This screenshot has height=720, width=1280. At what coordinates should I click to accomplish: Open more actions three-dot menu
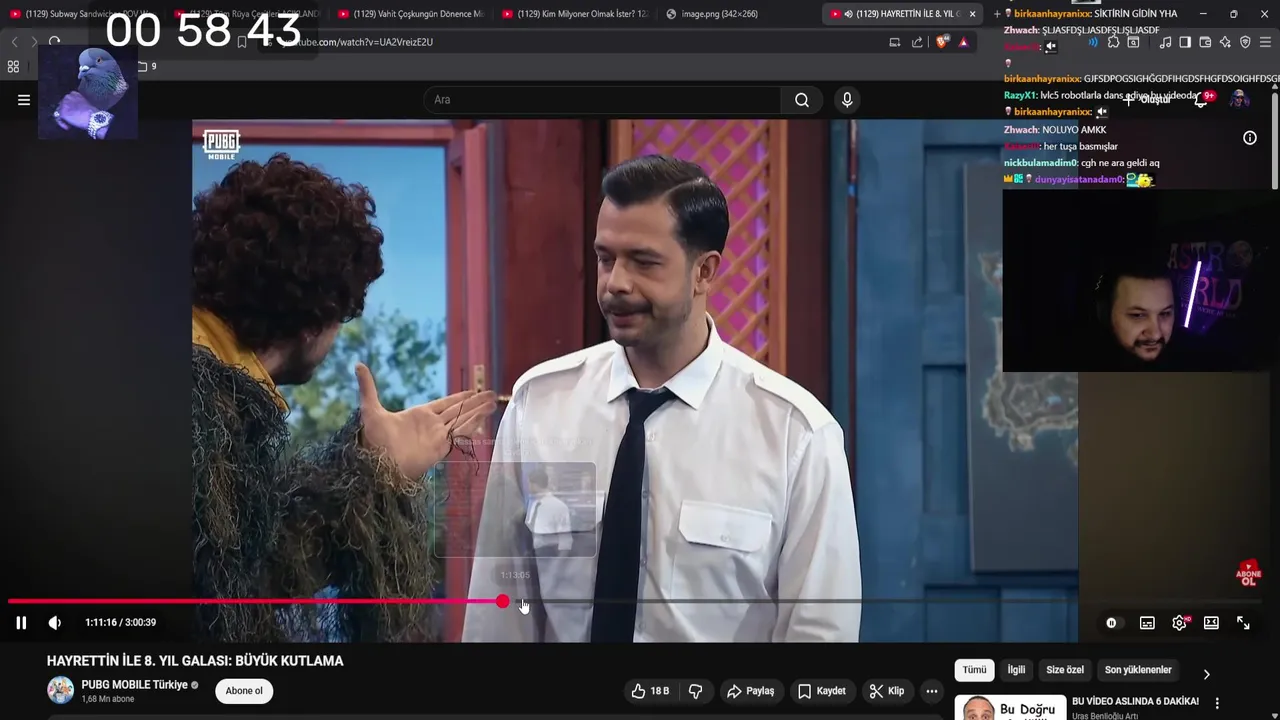(x=932, y=691)
